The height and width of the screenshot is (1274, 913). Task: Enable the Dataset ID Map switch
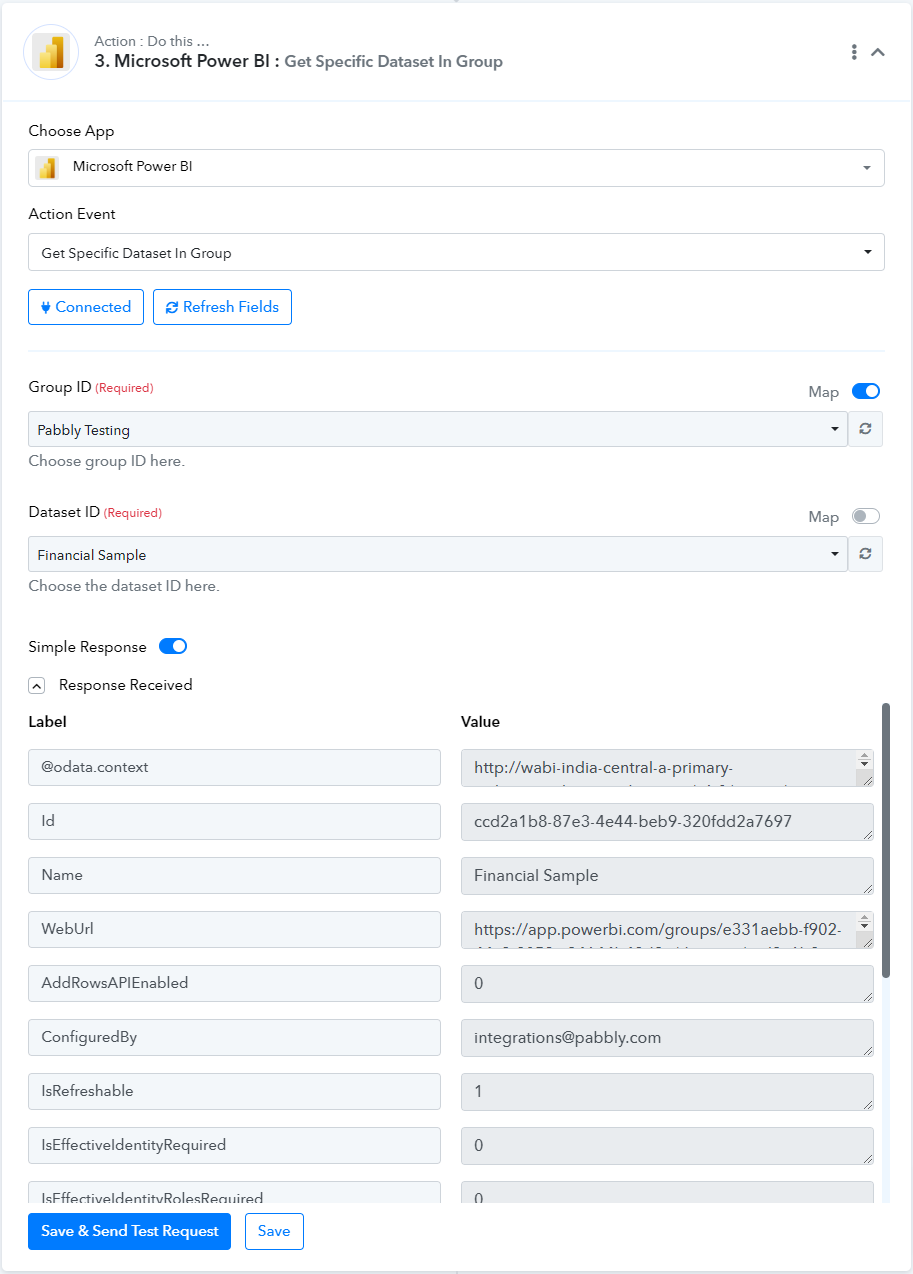pyautogui.click(x=866, y=516)
